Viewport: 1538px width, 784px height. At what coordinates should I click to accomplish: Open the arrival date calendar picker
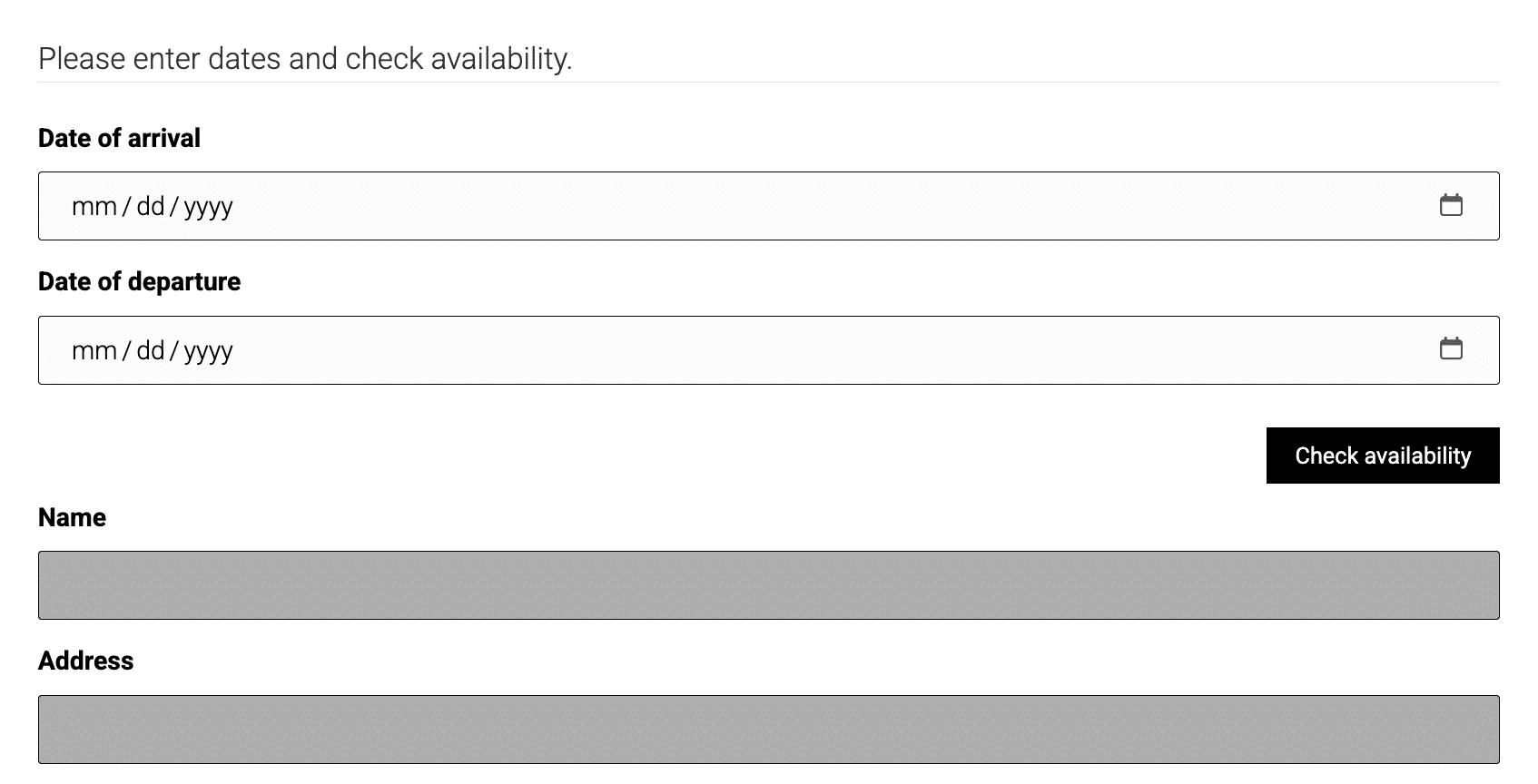pyautogui.click(x=1451, y=205)
